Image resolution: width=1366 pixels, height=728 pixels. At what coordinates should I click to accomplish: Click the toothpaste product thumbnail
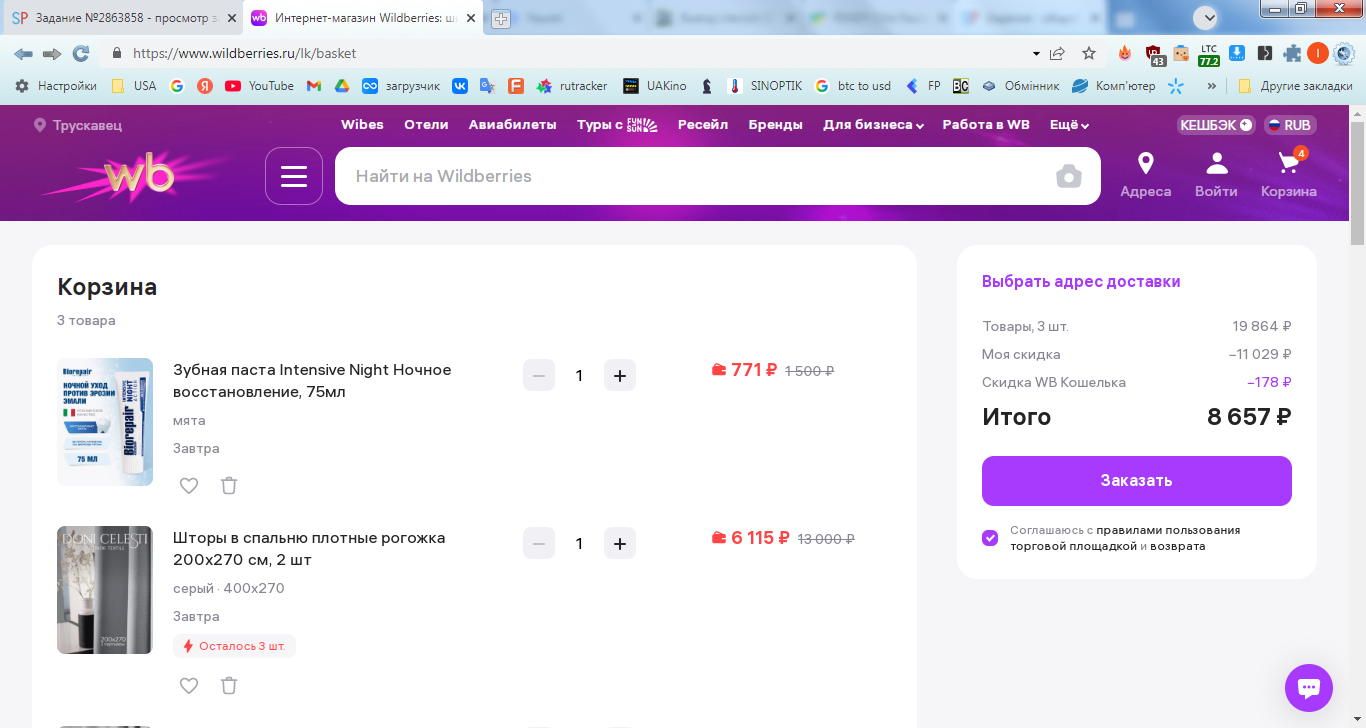point(105,422)
